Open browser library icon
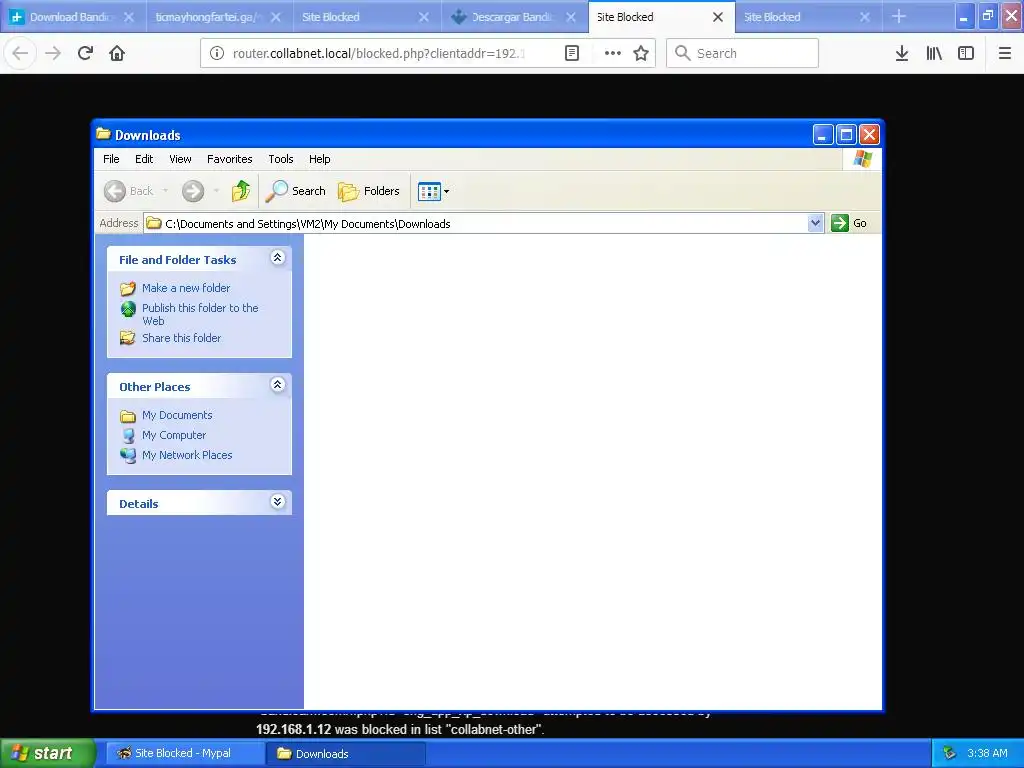Viewport: 1024px width, 768px height. pyautogui.click(x=934, y=53)
